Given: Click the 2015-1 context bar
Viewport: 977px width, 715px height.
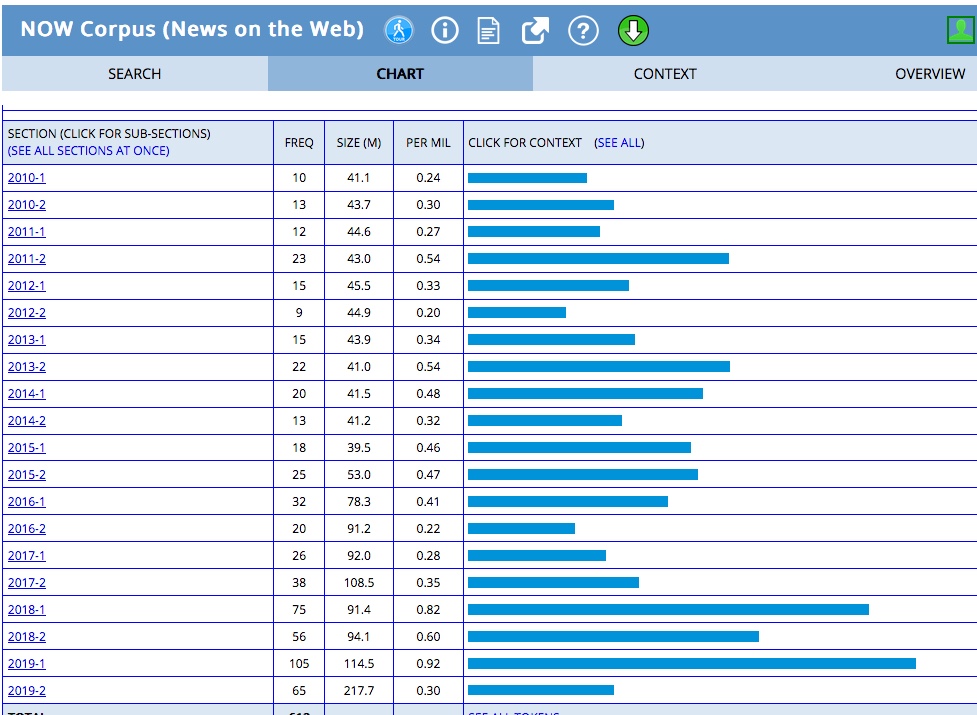Looking at the screenshot, I should pos(579,447).
